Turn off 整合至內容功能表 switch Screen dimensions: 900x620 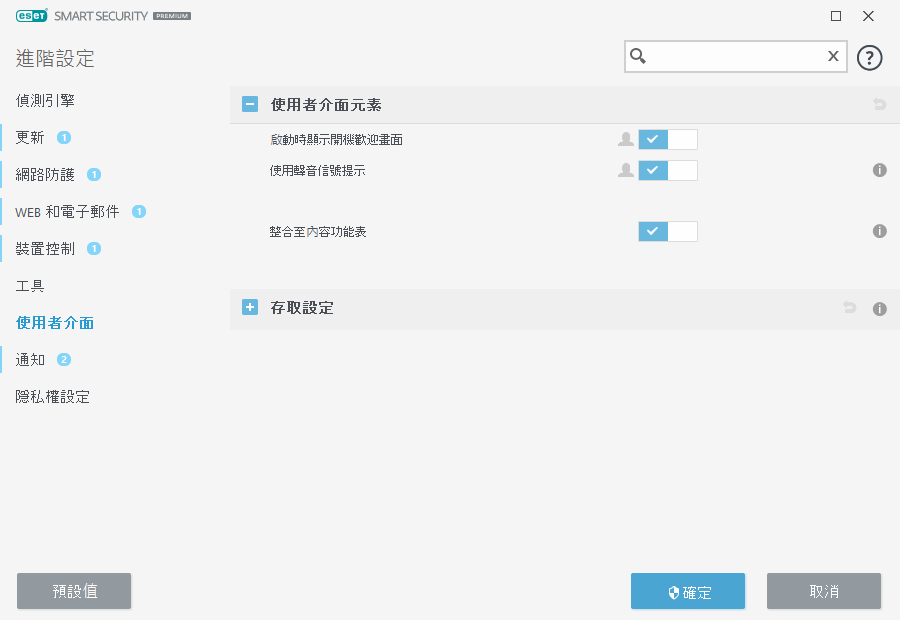[668, 231]
